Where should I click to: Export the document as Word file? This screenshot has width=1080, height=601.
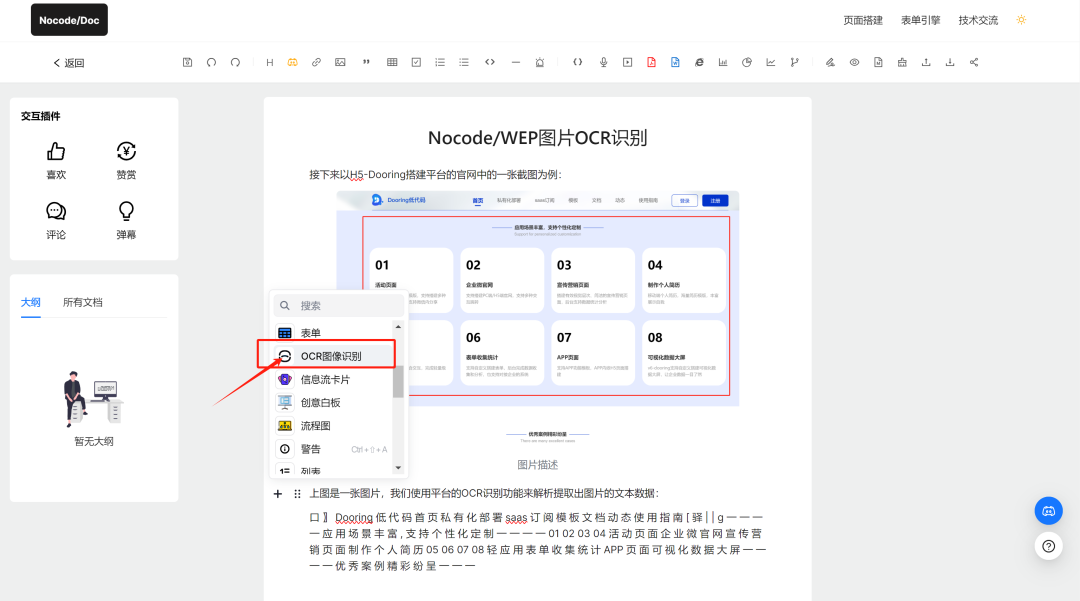pos(675,62)
